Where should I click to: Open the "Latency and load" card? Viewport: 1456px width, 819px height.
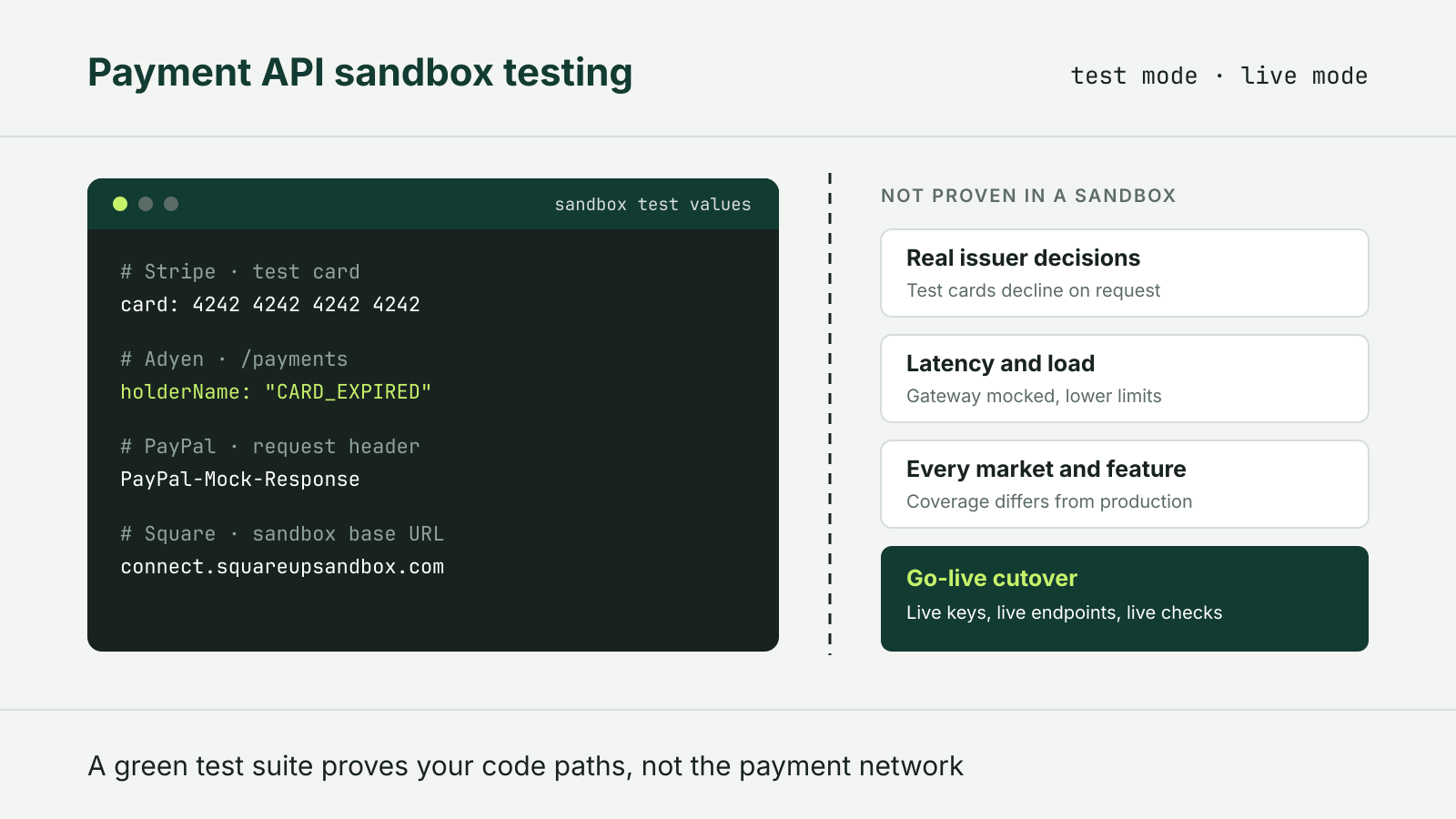(1125, 379)
